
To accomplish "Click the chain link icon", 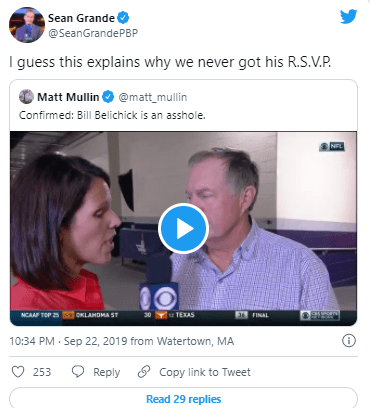I will tap(144, 372).
